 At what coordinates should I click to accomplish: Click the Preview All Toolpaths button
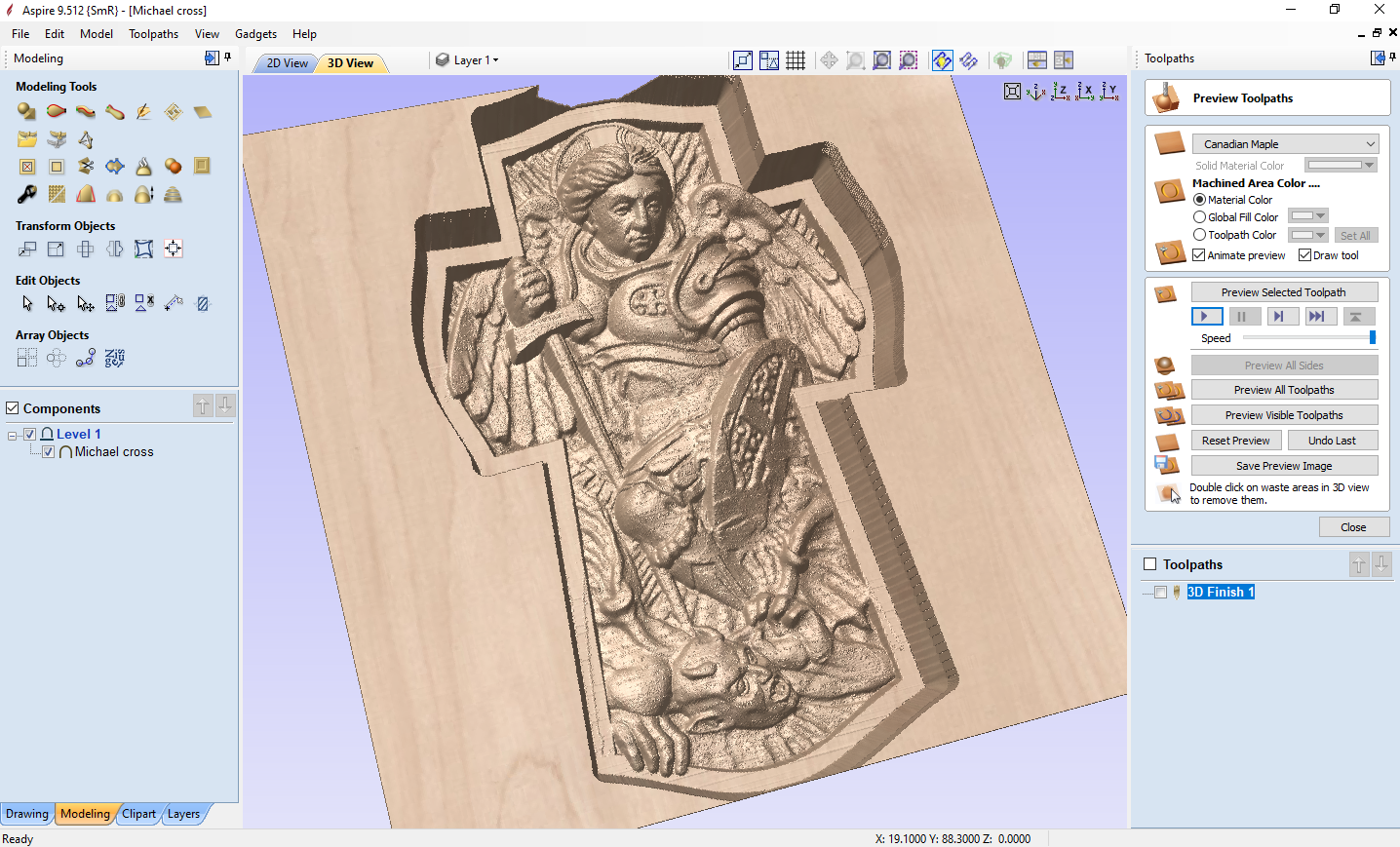(x=1284, y=390)
